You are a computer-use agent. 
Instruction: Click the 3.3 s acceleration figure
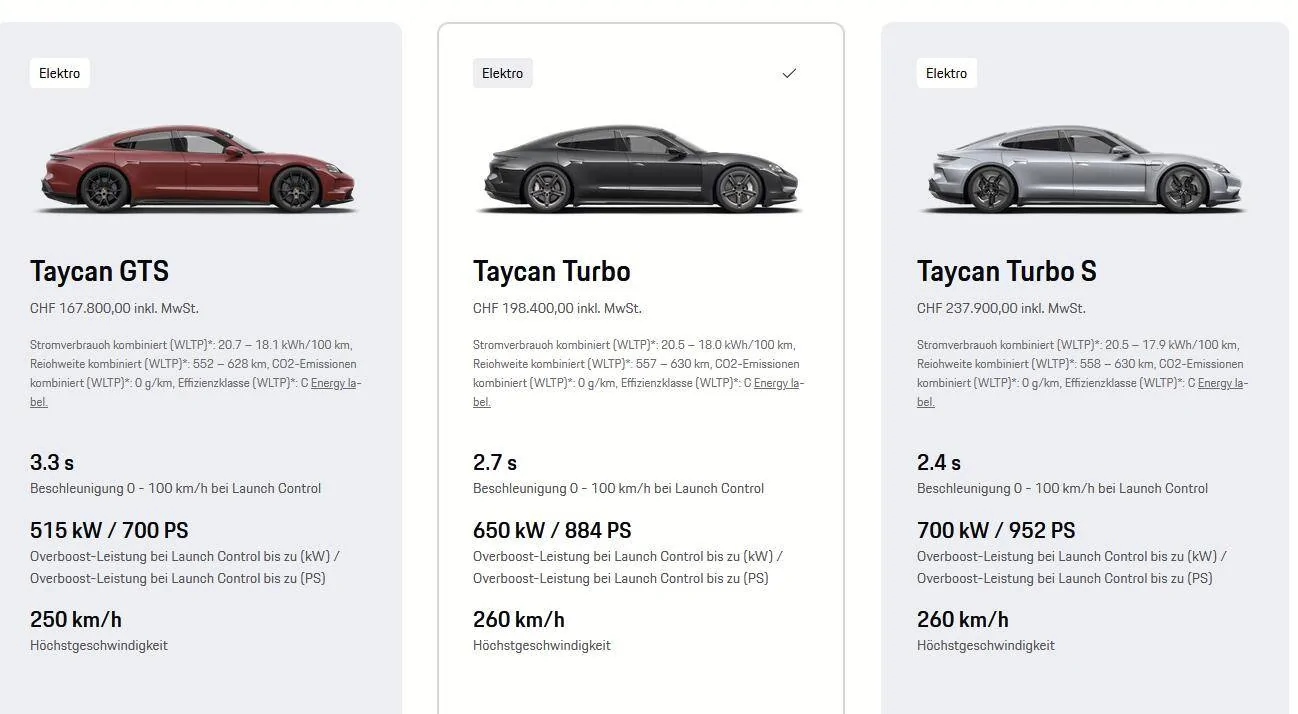pyautogui.click(x=52, y=462)
